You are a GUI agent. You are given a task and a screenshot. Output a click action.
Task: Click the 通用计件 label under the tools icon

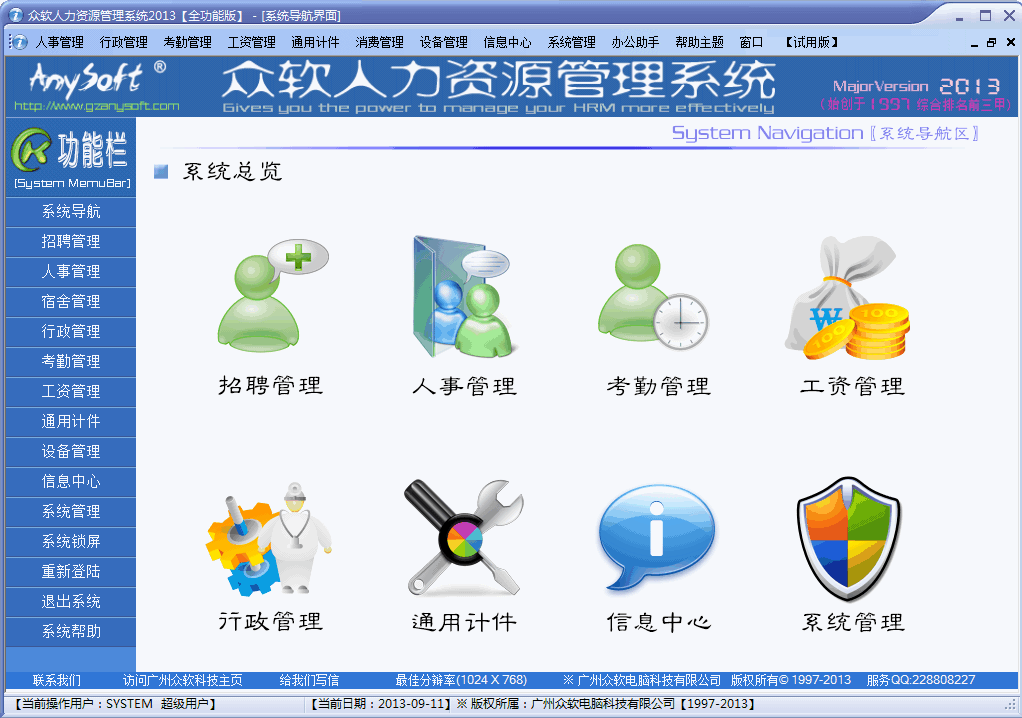pyautogui.click(x=464, y=622)
